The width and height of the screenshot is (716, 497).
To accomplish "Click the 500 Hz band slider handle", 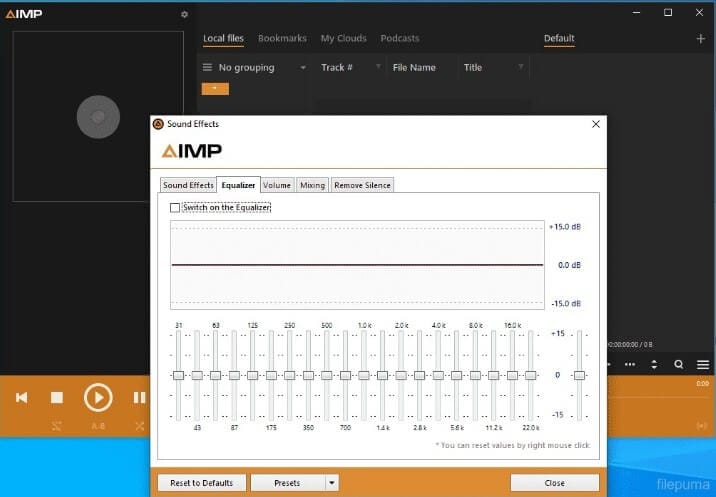I will pyautogui.click(x=326, y=375).
